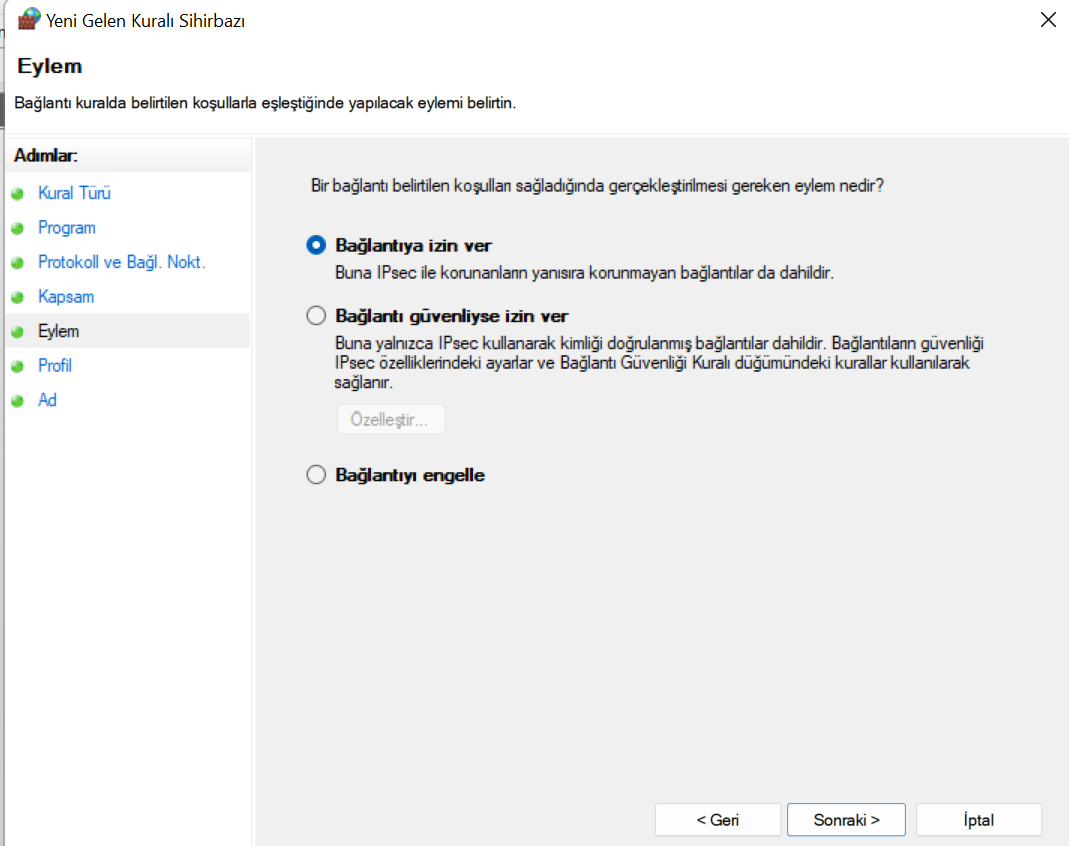Screen dimensions: 1069x846
Task: Click green bullet beside Program step
Action: point(17,228)
